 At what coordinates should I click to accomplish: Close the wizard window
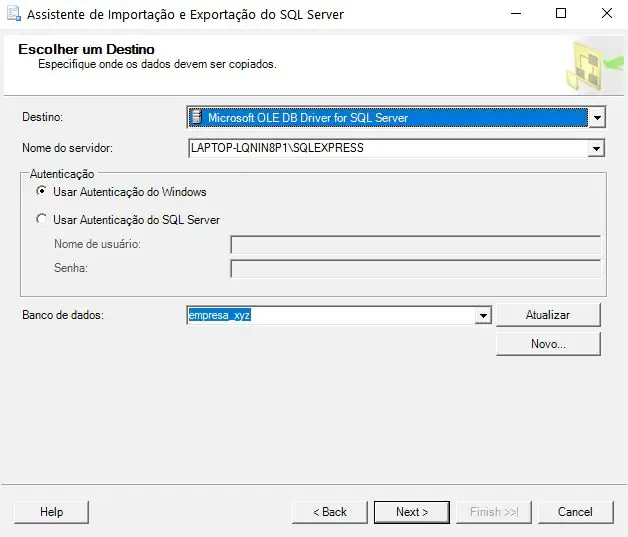607,14
